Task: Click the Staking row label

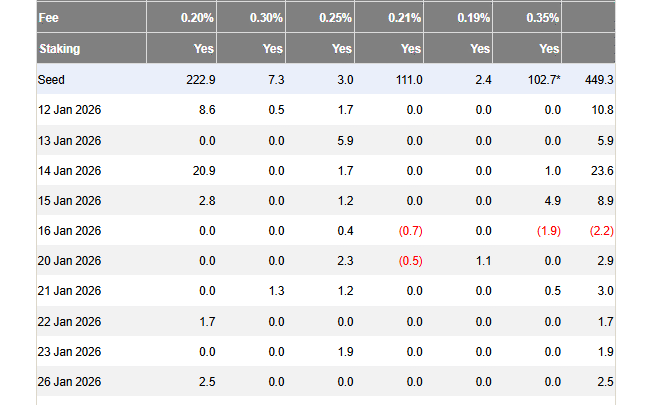Action: [59, 48]
